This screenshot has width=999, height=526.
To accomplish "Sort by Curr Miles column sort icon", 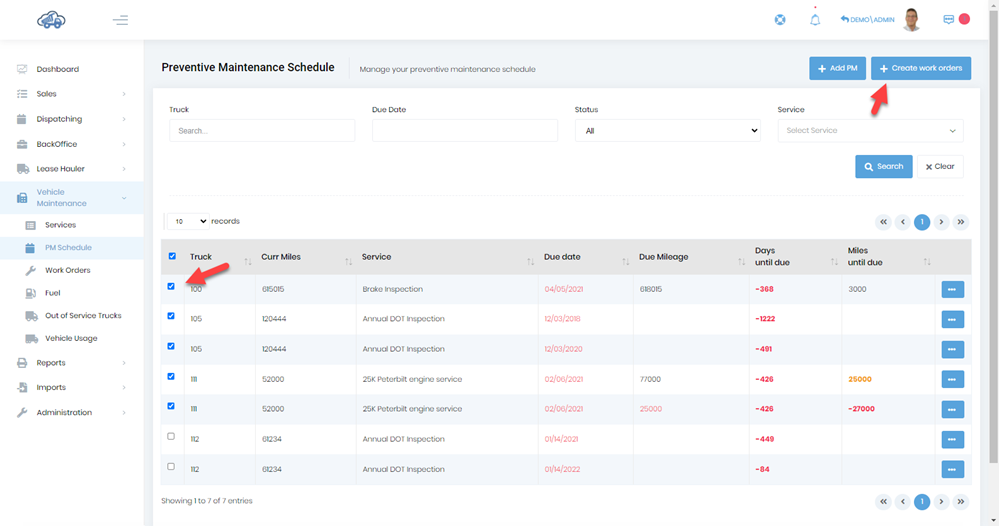I will [349, 262].
